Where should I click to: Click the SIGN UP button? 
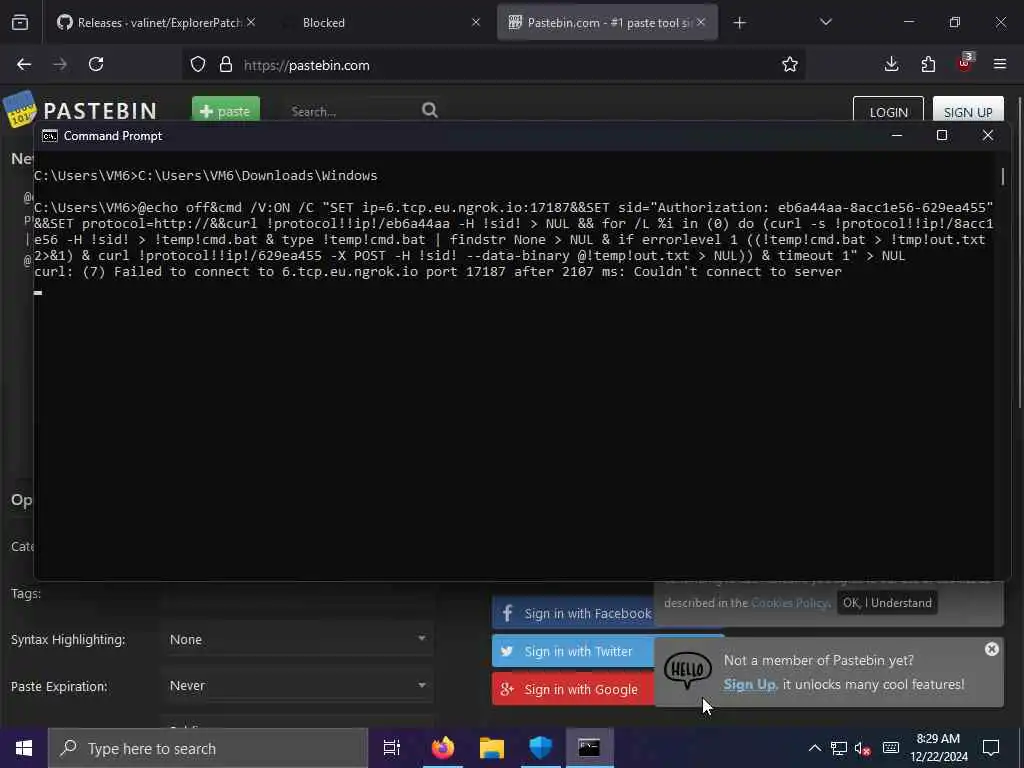968,111
